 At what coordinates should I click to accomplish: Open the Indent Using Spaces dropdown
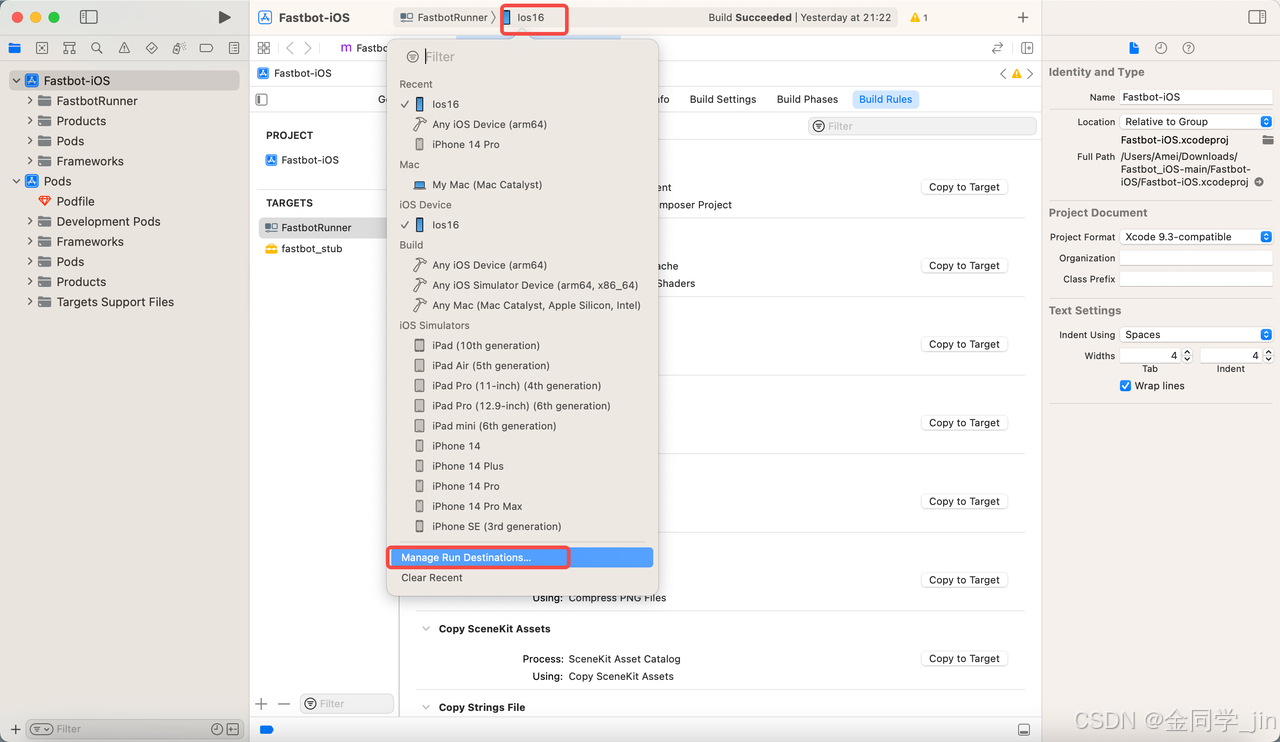pyautogui.click(x=1196, y=335)
